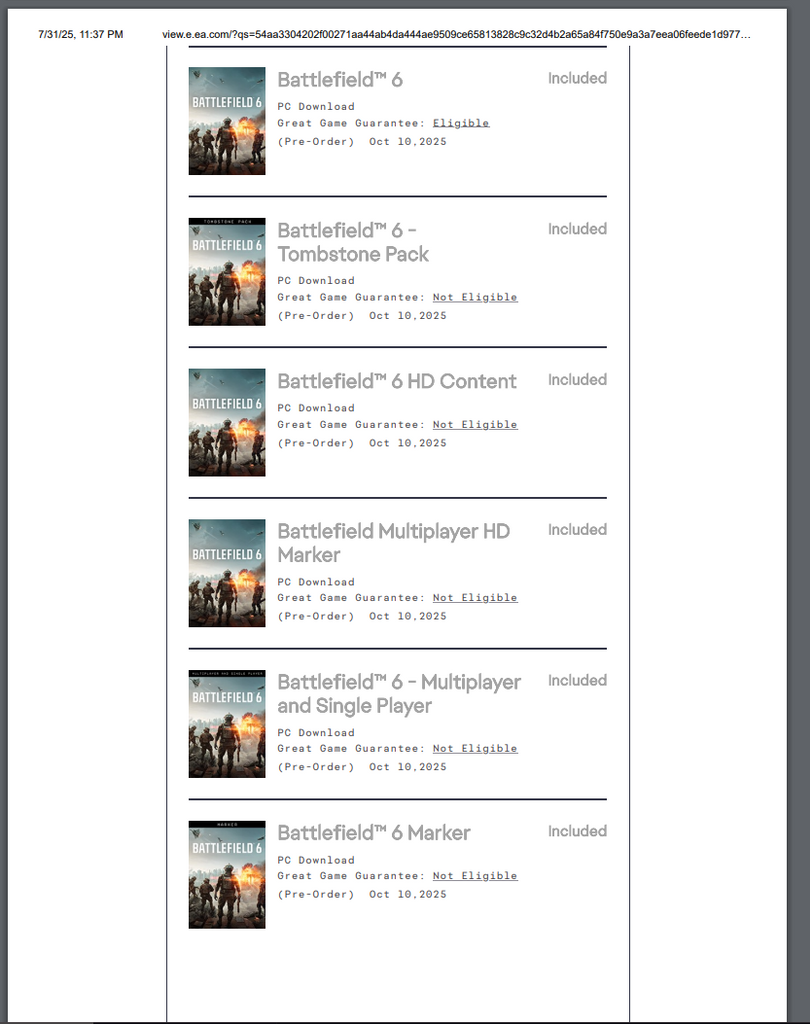Select the Battlefield 6 HD Content cover art

click(227, 423)
